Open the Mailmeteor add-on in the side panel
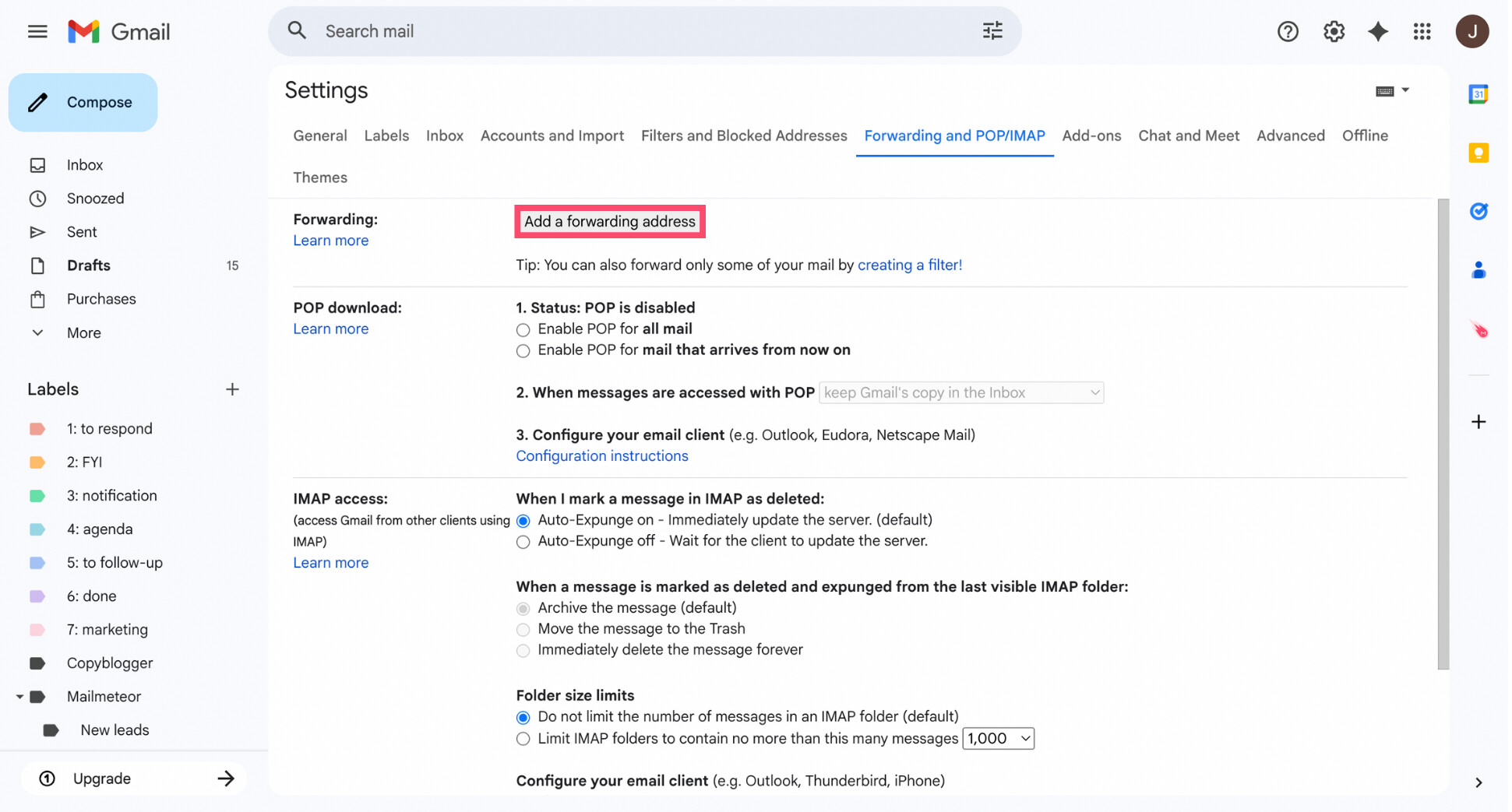The width and height of the screenshot is (1512, 812). click(1478, 329)
